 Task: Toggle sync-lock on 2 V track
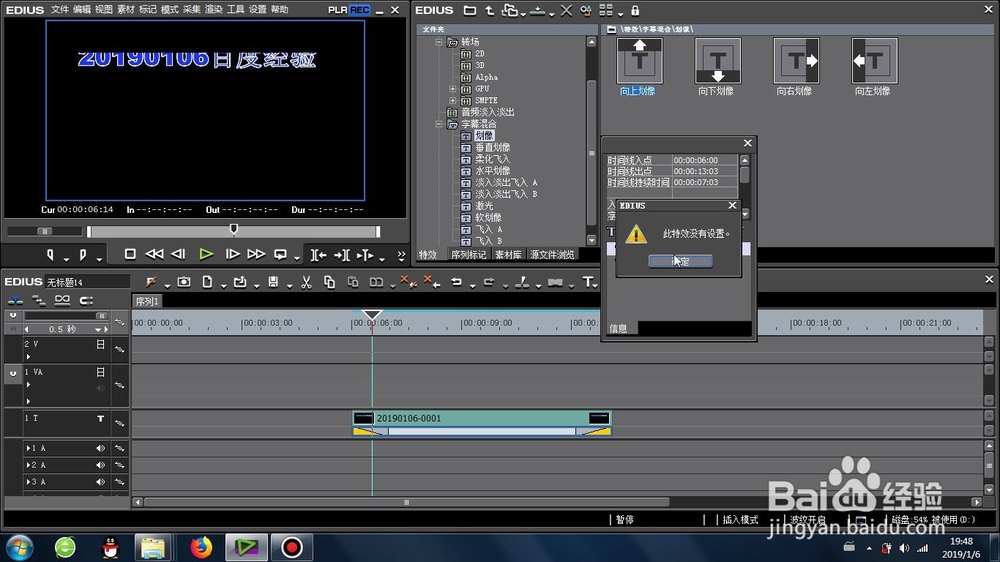tap(119, 349)
